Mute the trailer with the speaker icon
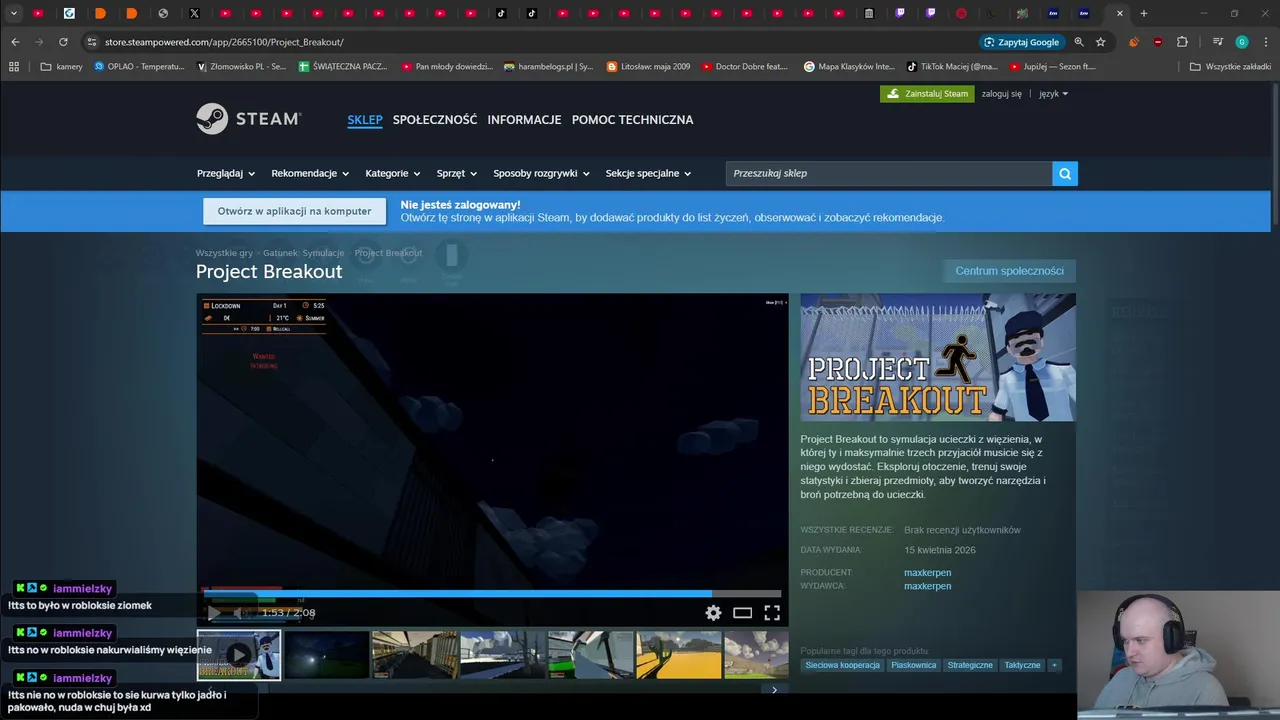Screen dimensions: 1280x720 pyautogui.click(x=240, y=613)
